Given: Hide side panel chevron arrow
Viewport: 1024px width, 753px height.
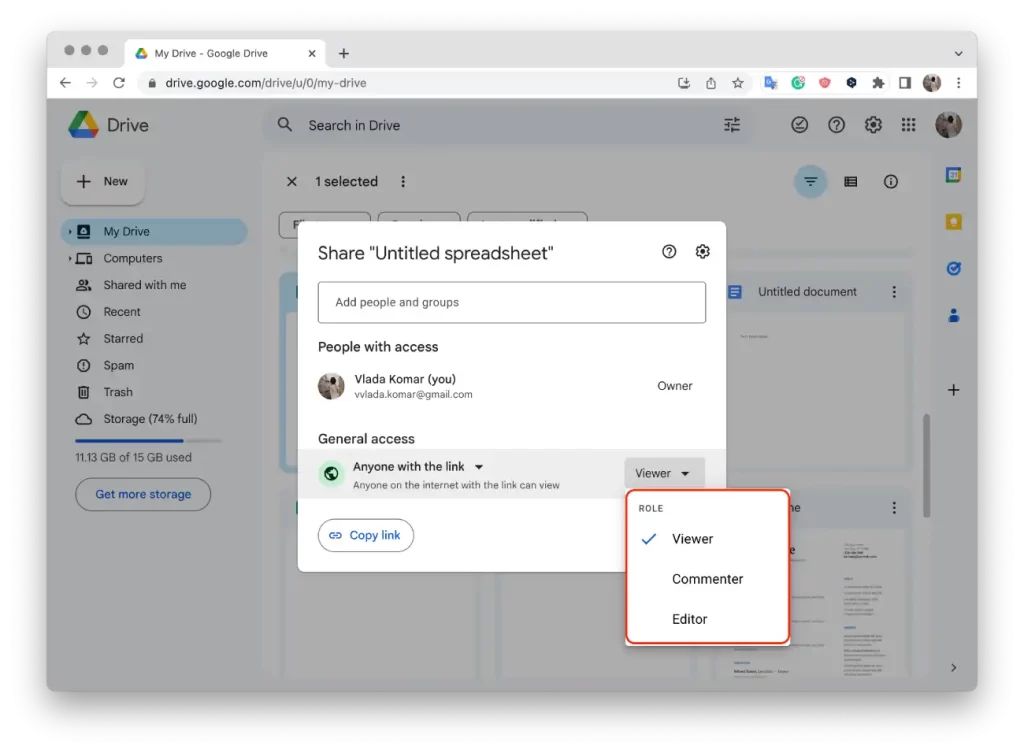Looking at the screenshot, I should pyautogui.click(x=953, y=667).
